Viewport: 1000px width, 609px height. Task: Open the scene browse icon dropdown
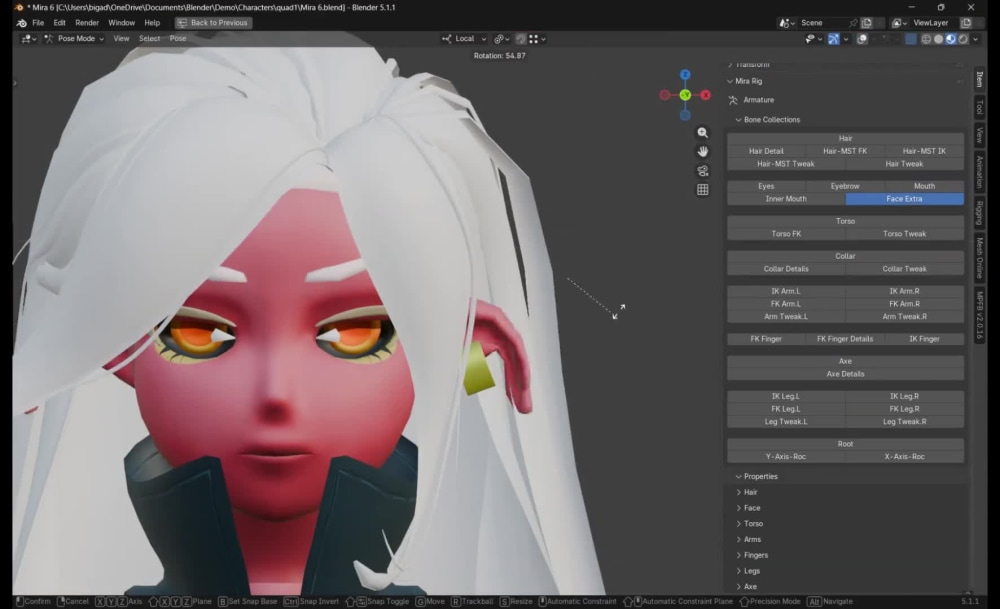(786, 23)
